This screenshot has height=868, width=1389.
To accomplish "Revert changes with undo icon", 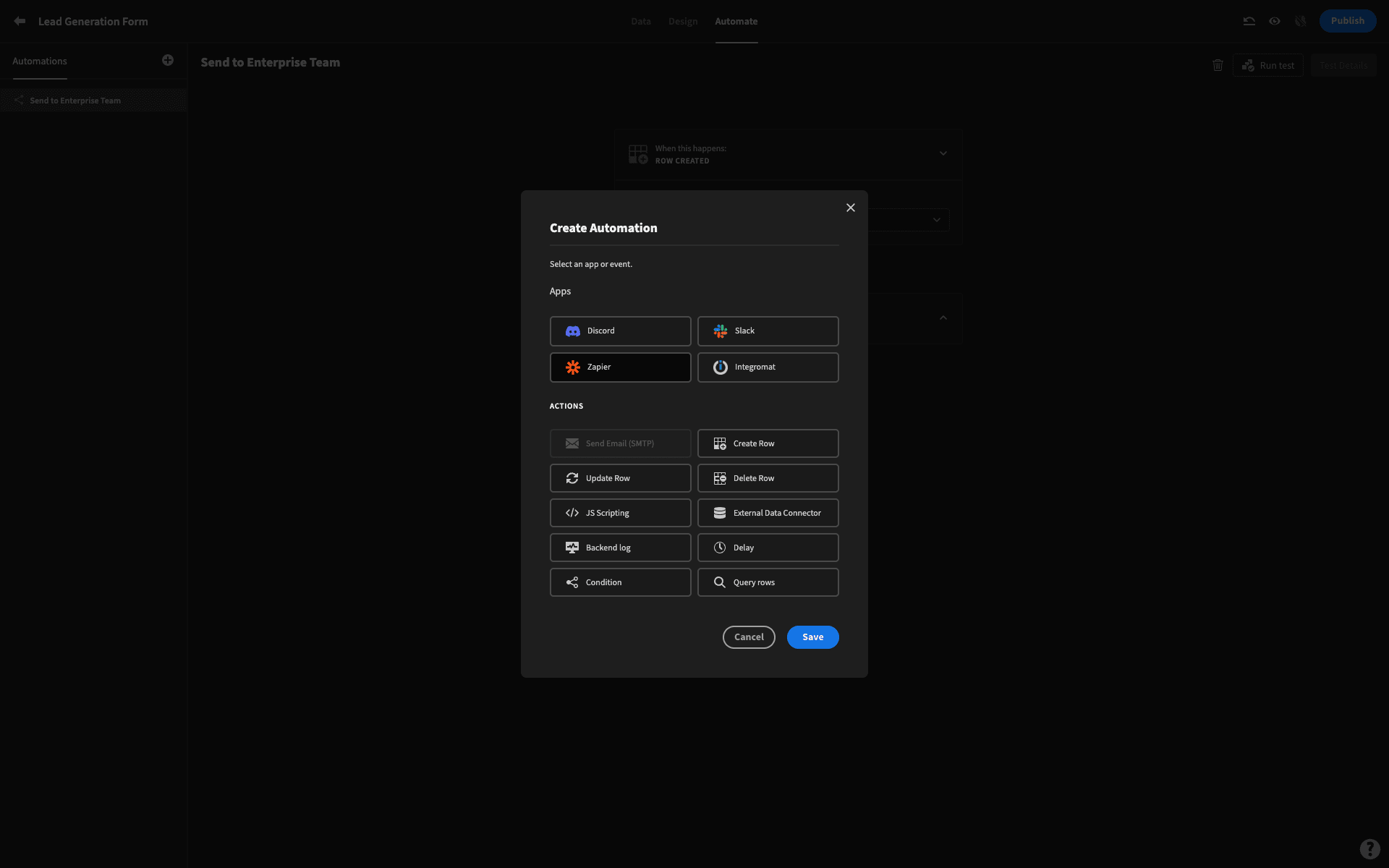I will 1249,21.
